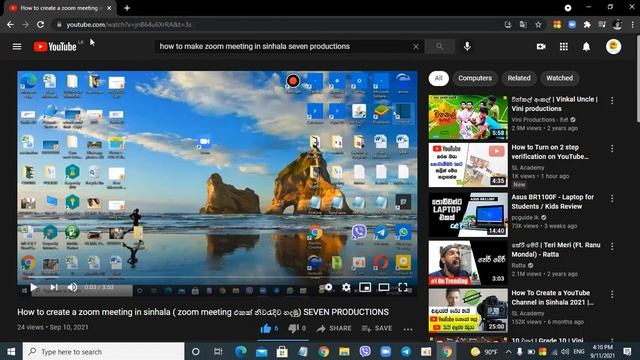Viewport: 640px width, 360px height.
Task: Open Viber from the taskbar
Action: click(x=365, y=351)
